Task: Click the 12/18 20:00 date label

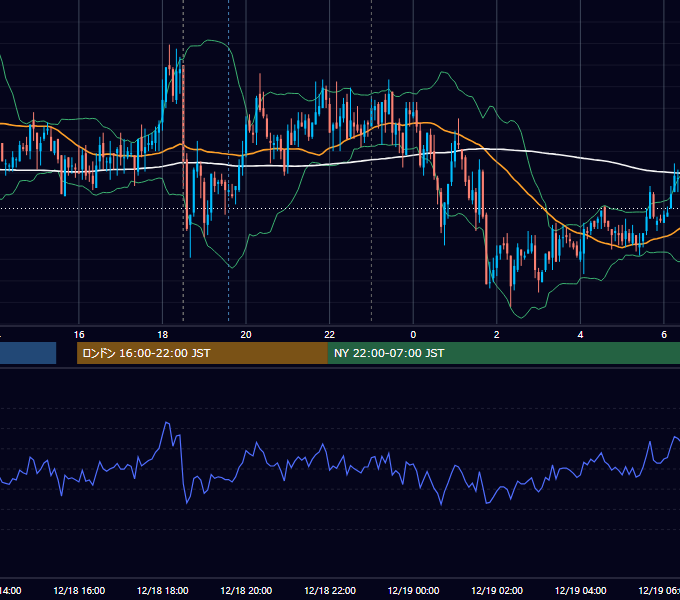Action: tap(246, 591)
